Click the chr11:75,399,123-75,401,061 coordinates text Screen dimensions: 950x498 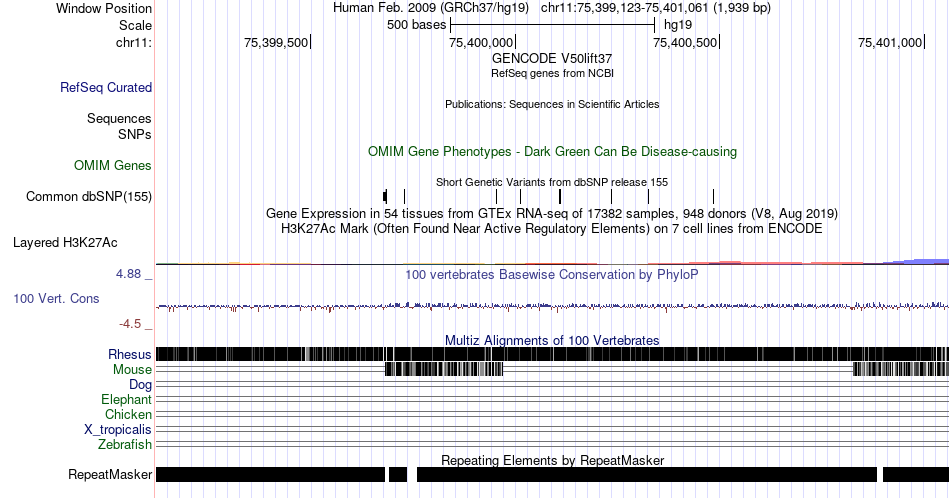[656, 8]
